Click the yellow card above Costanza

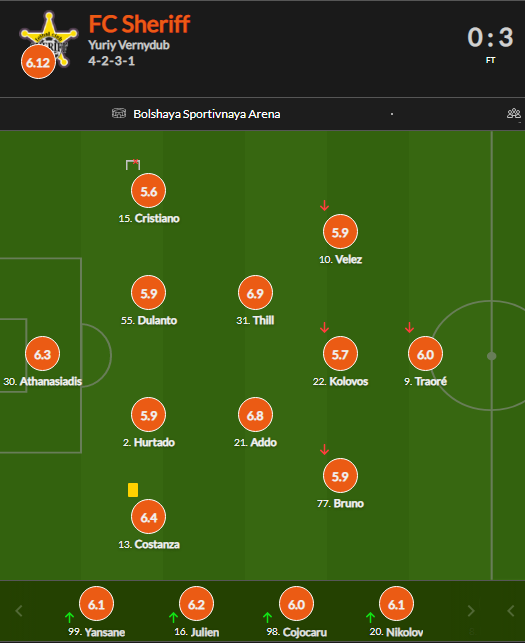click(133, 490)
